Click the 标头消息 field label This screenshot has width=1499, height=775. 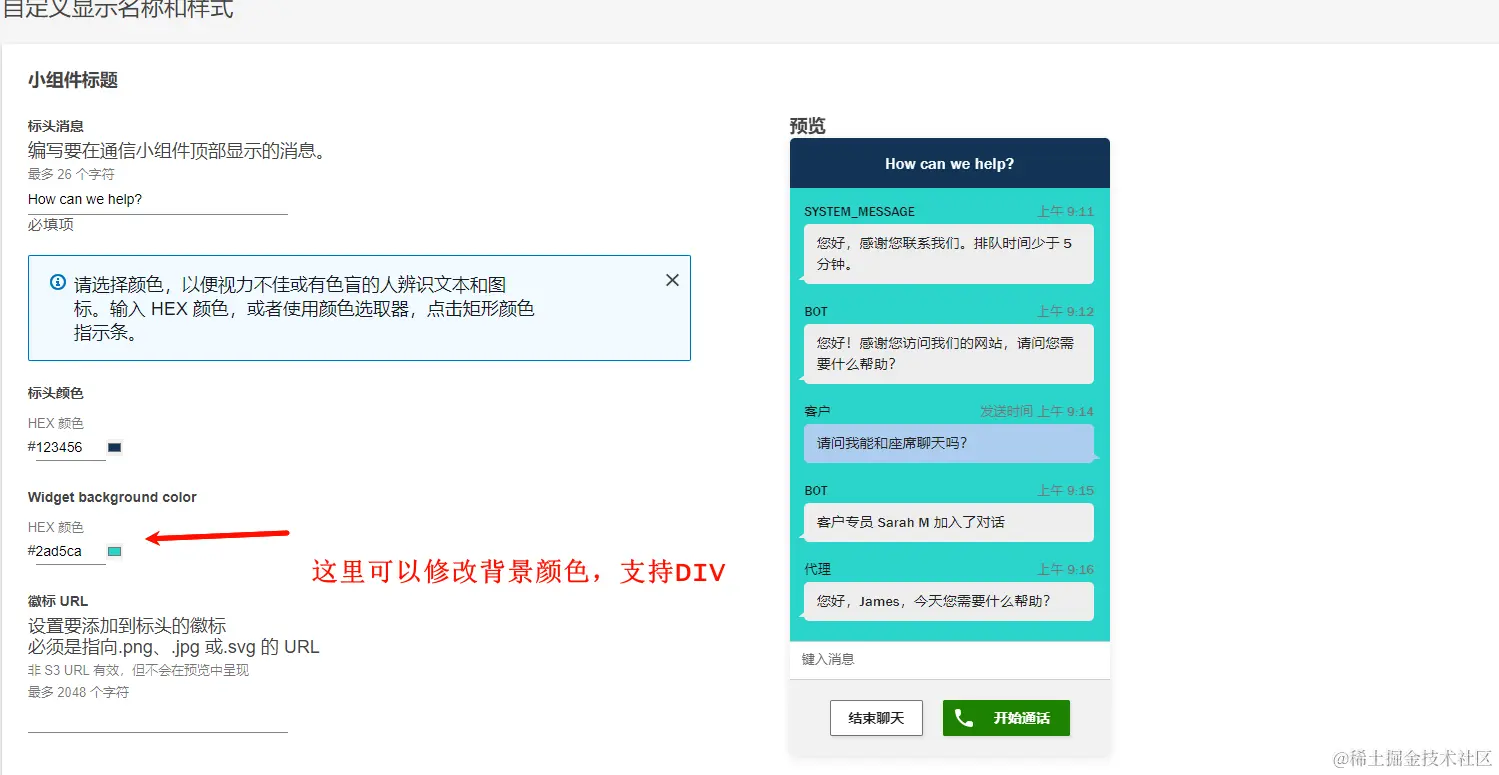[x=56, y=126]
